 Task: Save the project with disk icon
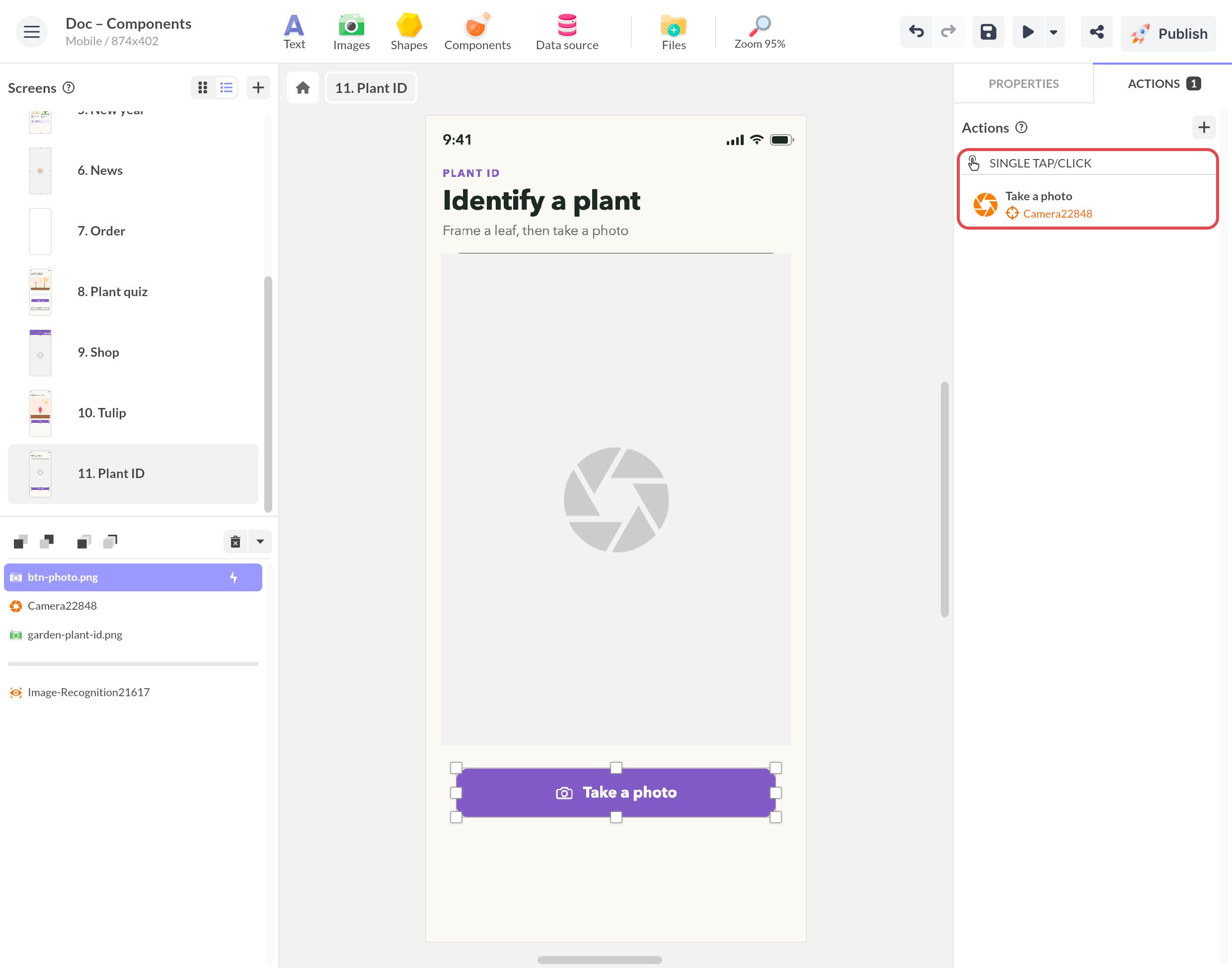pyautogui.click(x=989, y=32)
